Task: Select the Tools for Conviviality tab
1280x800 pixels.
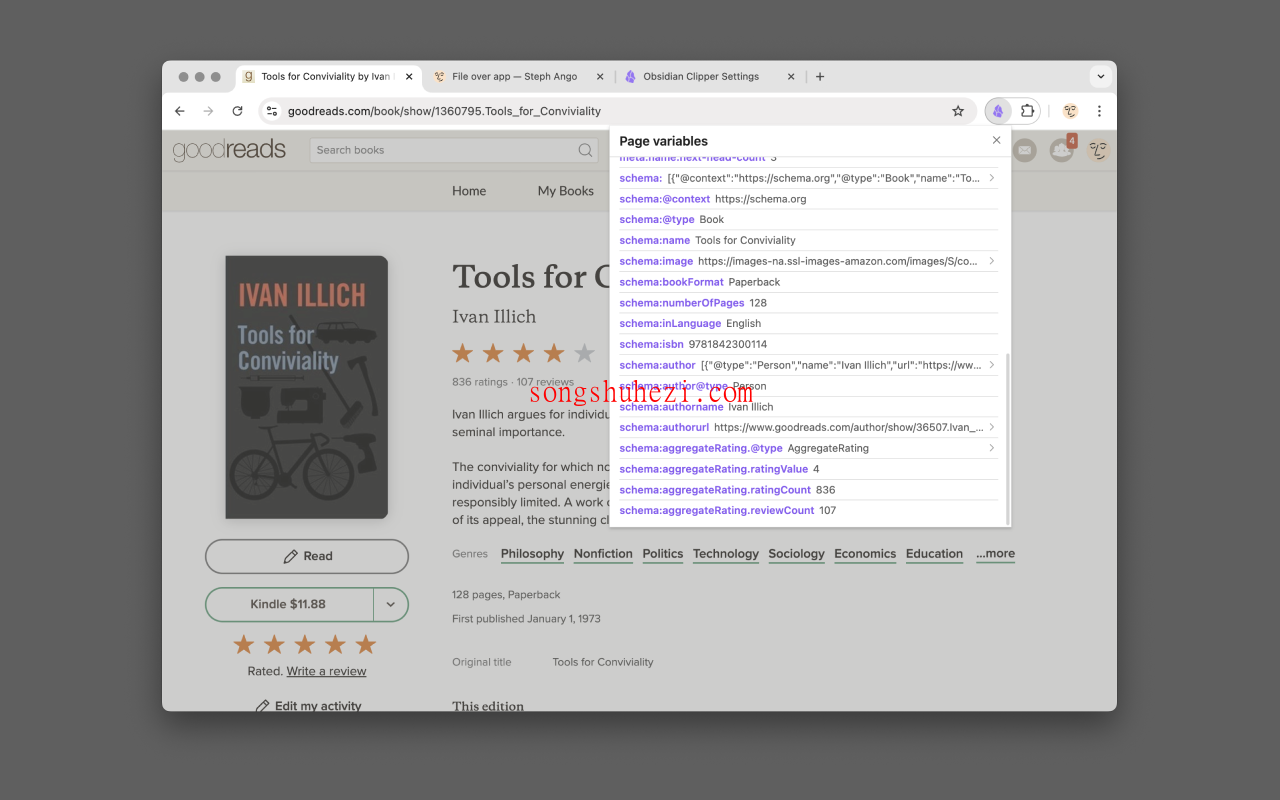Action: pos(329,76)
